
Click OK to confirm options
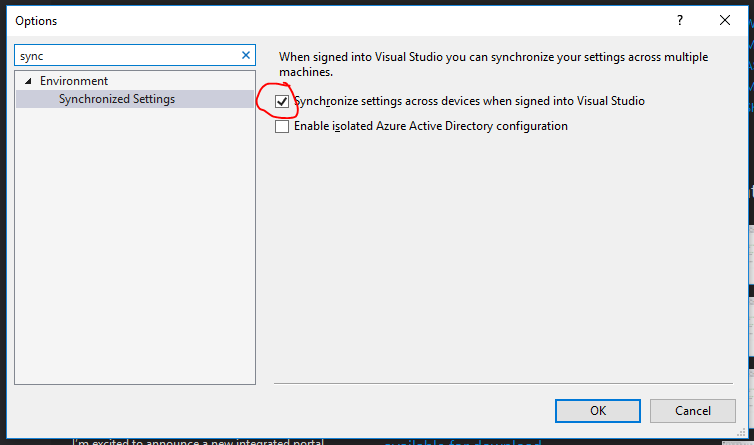coord(598,410)
